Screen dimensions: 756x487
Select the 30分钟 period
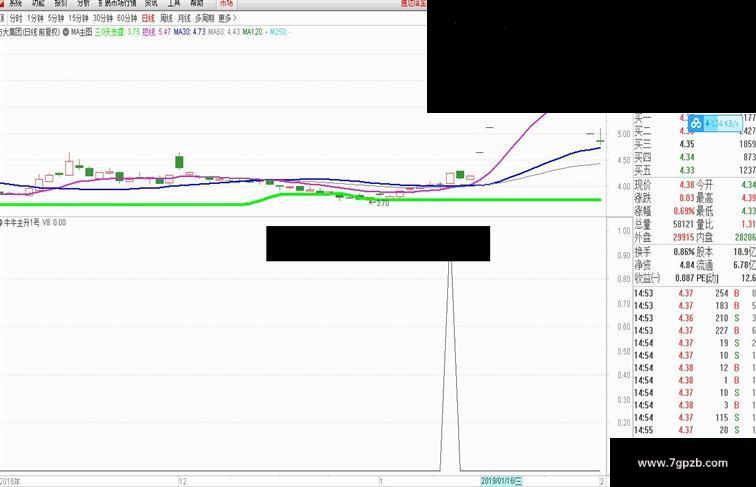coord(103,18)
